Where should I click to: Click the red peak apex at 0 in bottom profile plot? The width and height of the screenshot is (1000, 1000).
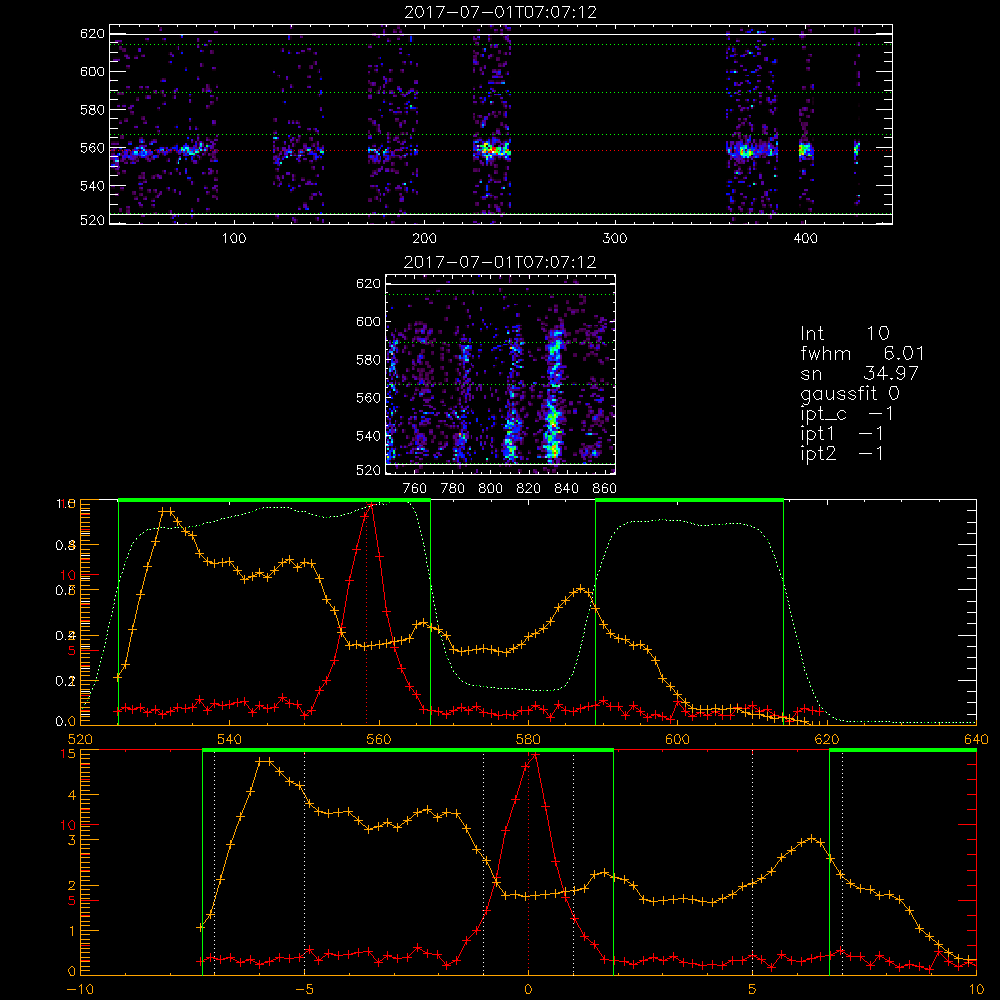[534, 754]
